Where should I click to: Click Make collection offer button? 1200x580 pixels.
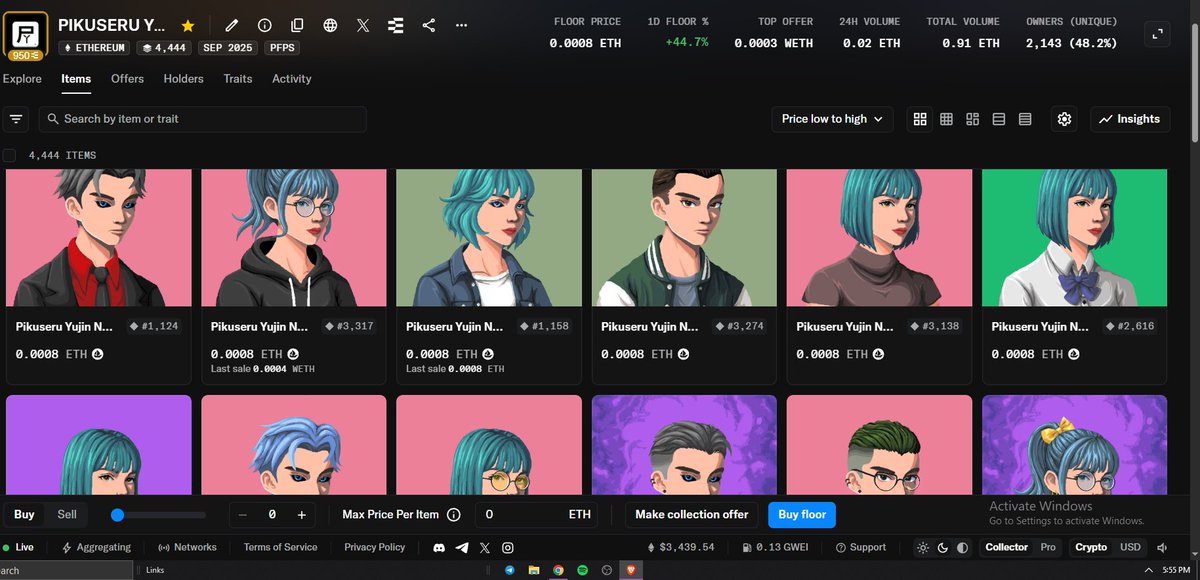point(692,515)
